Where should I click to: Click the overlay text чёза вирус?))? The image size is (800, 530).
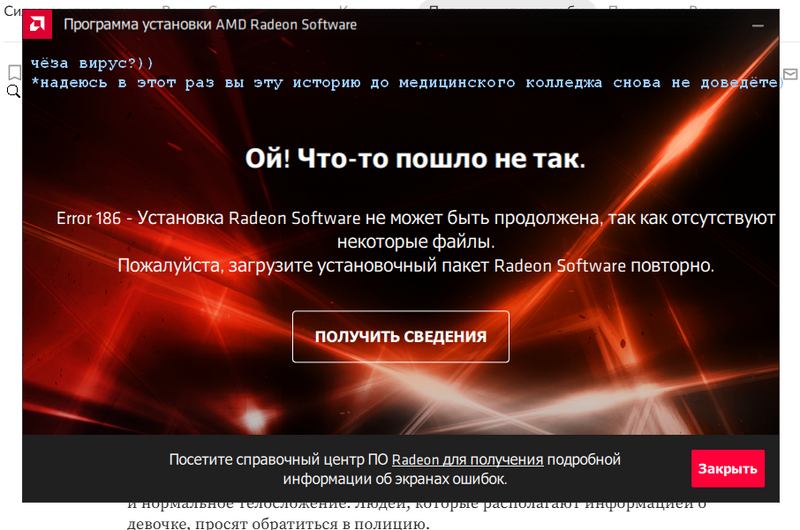point(92,63)
